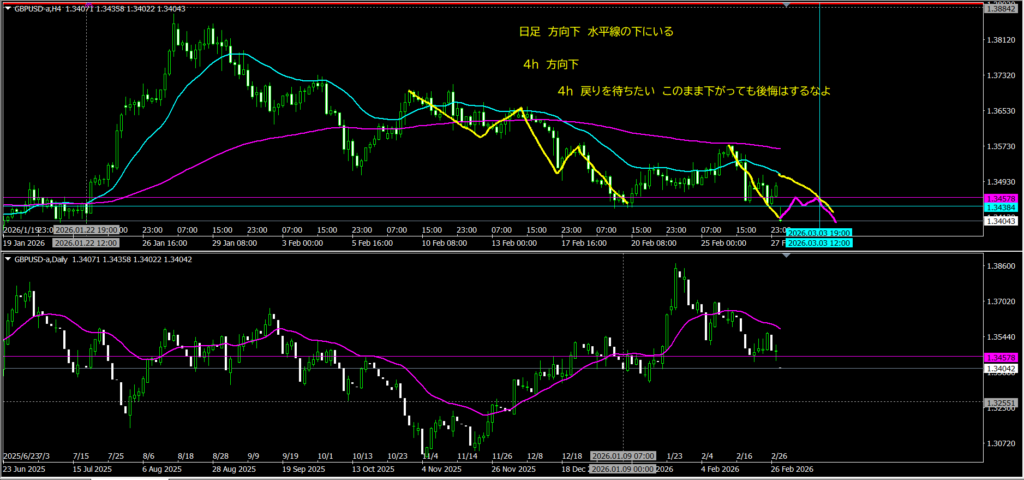Click the 1.32551 price label on Daily axis
This screenshot has width=1024, height=480.
click(1001, 402)
